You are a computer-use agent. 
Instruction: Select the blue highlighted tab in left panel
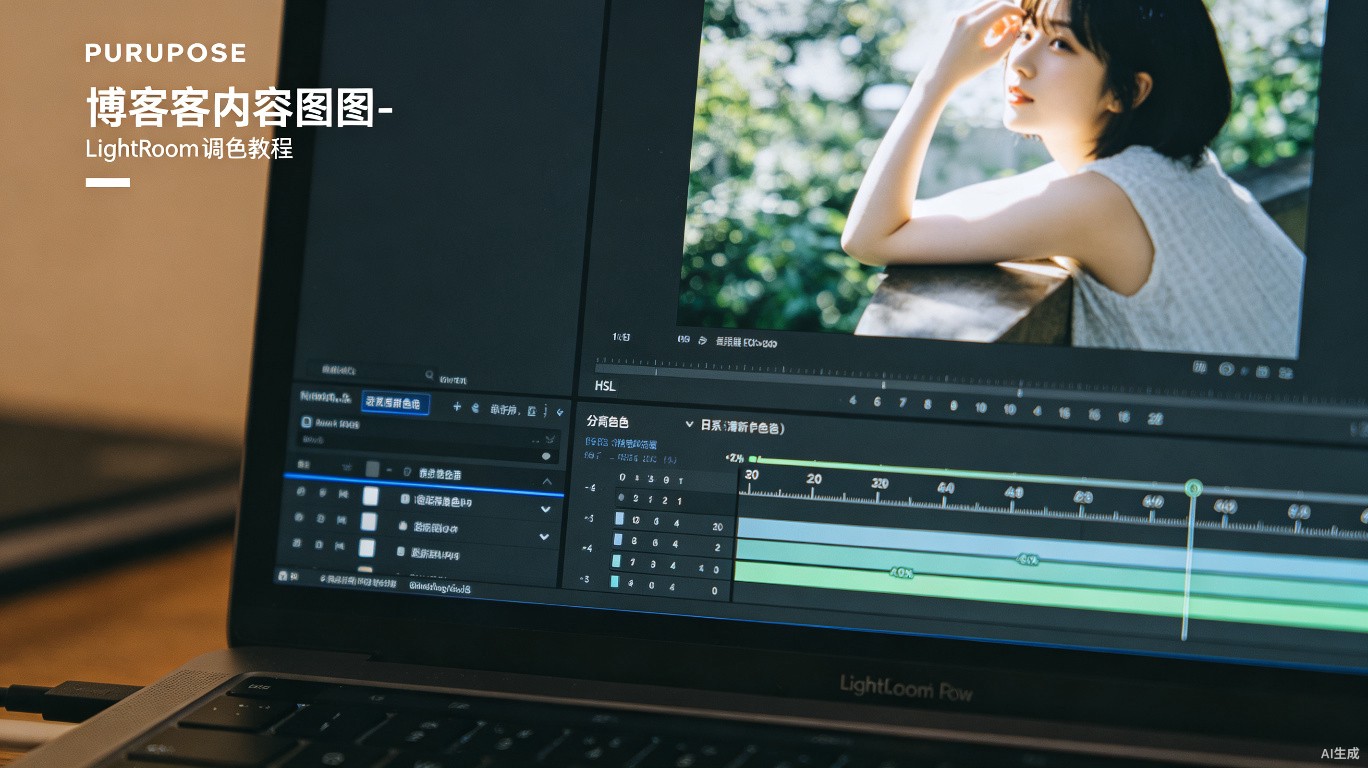point(395,403)
